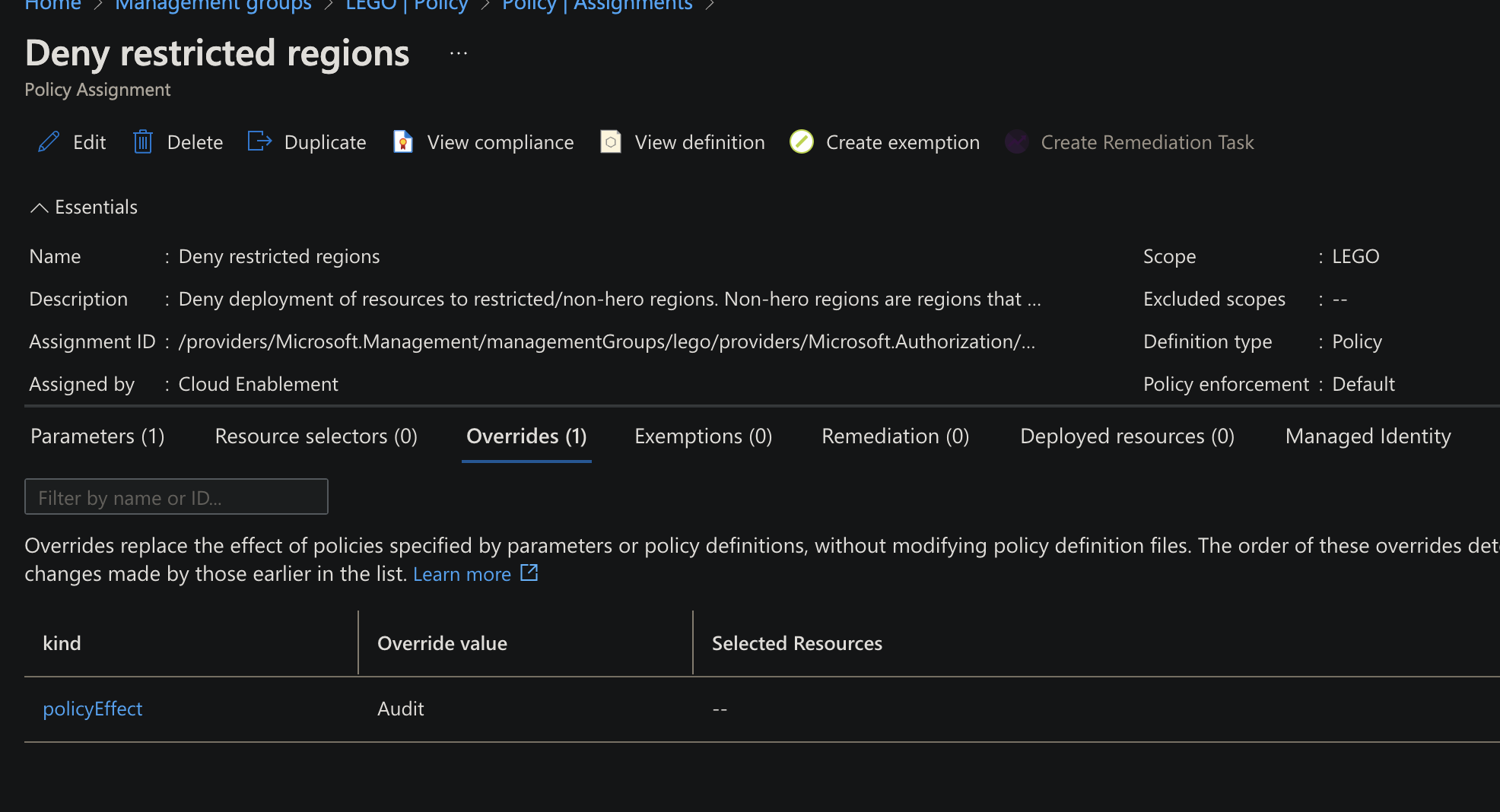Click the Duplicate assignment icon
This screenshot has height=812, width=1500.
point(259,142)
